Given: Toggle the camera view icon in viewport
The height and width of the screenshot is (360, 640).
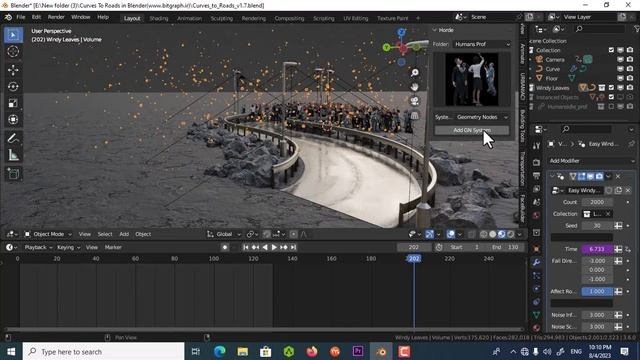Looking at the screenshot, I should [415, 101].
